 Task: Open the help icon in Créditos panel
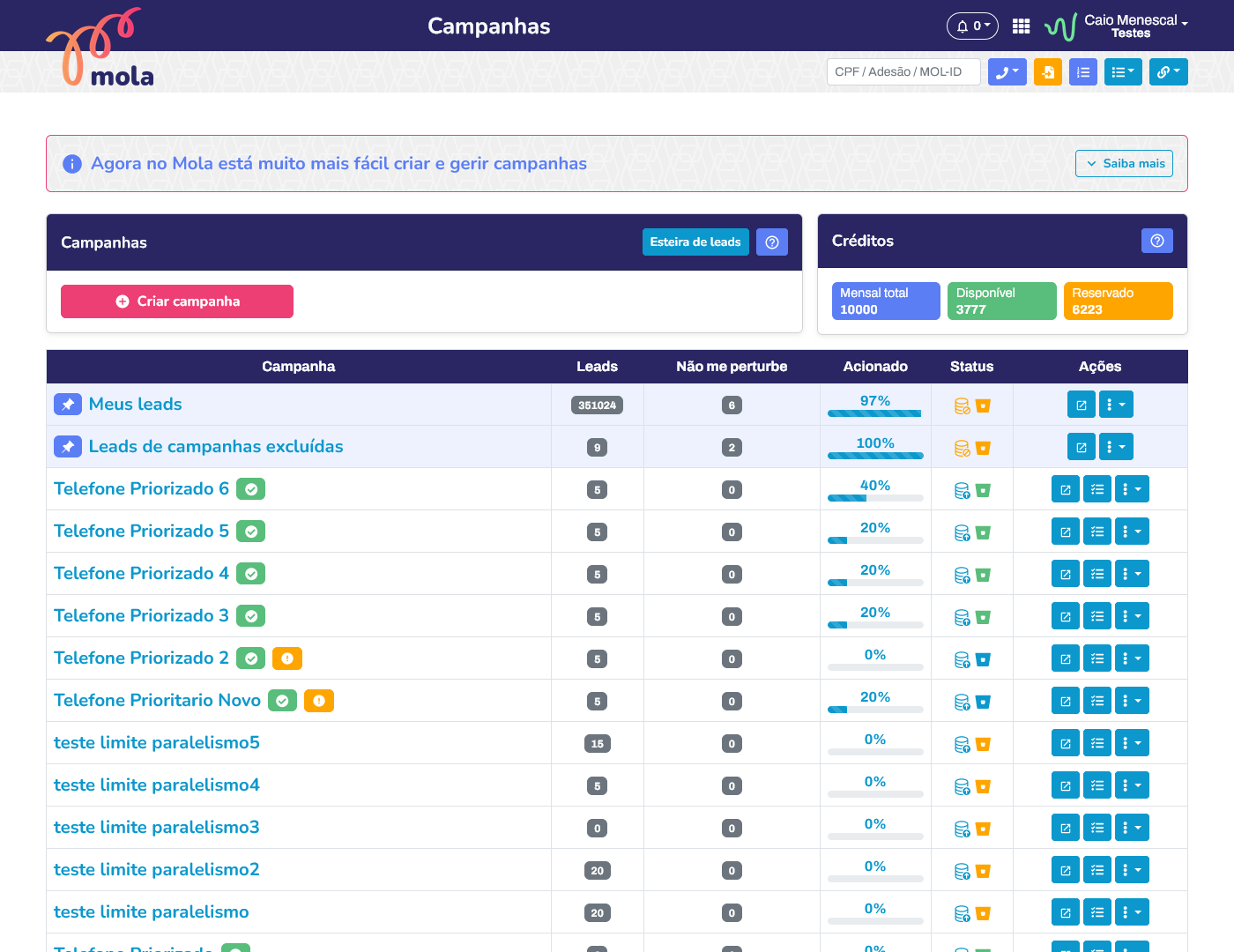pyautogui.click(x=1156, y=241)
